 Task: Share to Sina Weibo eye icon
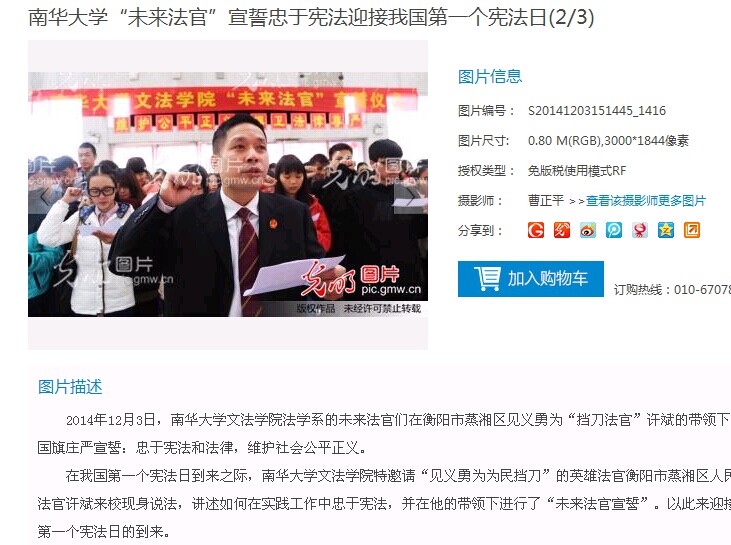click(588, 230)
